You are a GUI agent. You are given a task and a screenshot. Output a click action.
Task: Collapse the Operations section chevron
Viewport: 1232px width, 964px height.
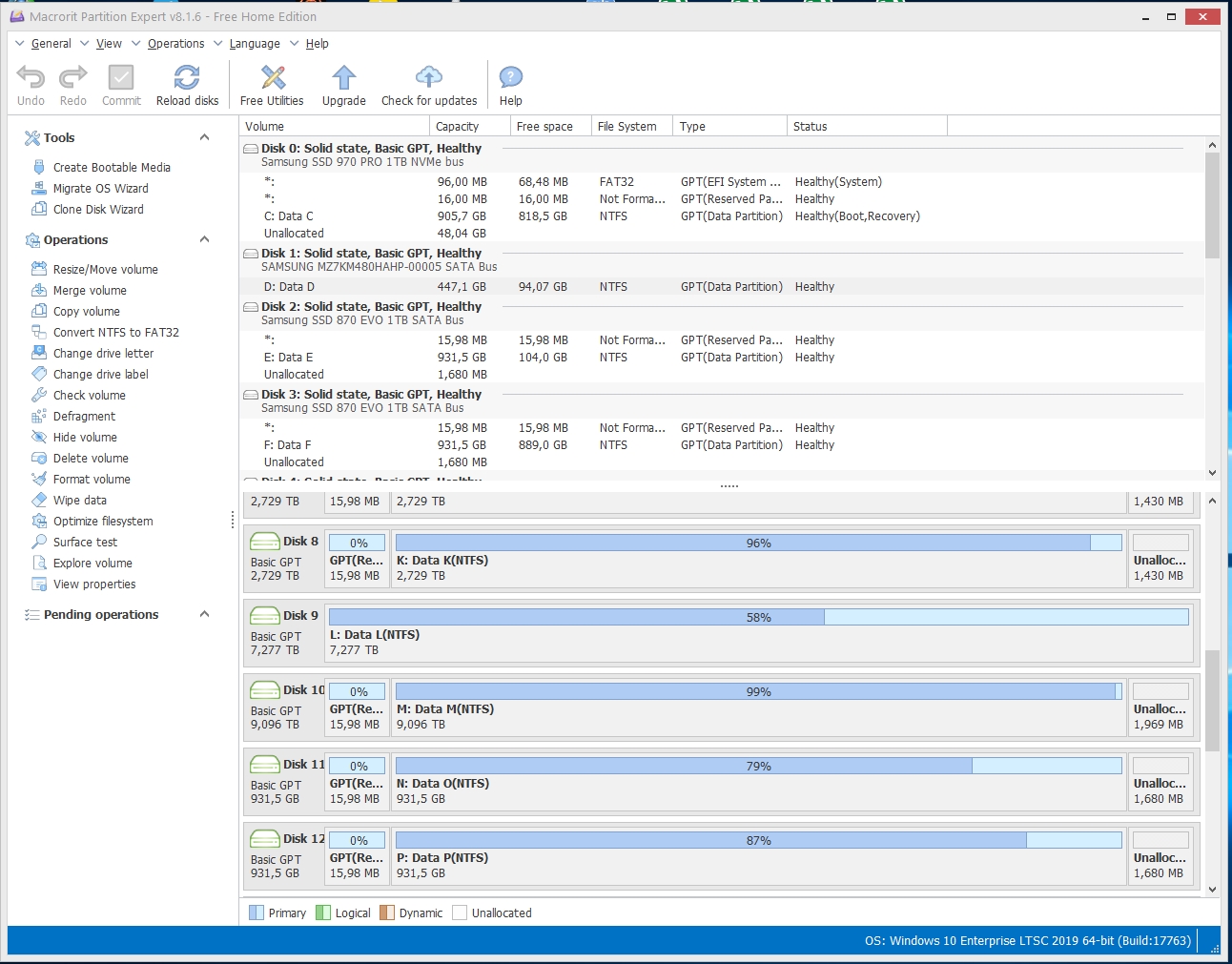(204, 240)
